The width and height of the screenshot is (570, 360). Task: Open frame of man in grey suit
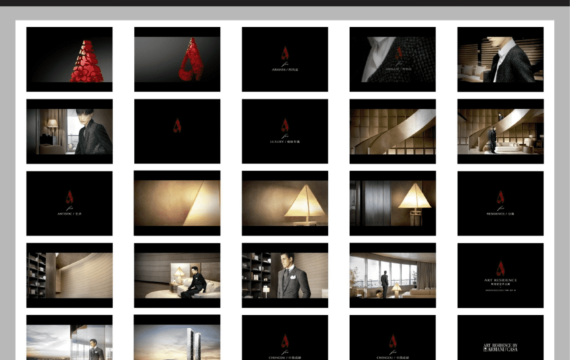click(285, 275)
